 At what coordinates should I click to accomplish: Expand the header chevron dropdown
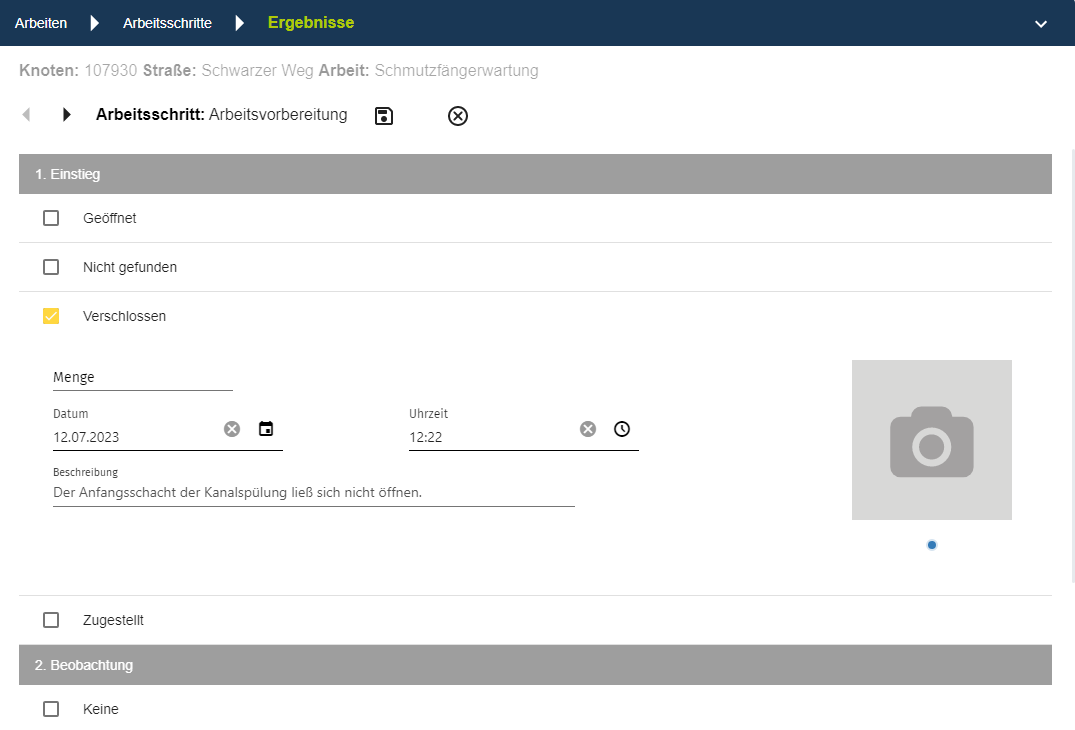tap(1041, 23)
